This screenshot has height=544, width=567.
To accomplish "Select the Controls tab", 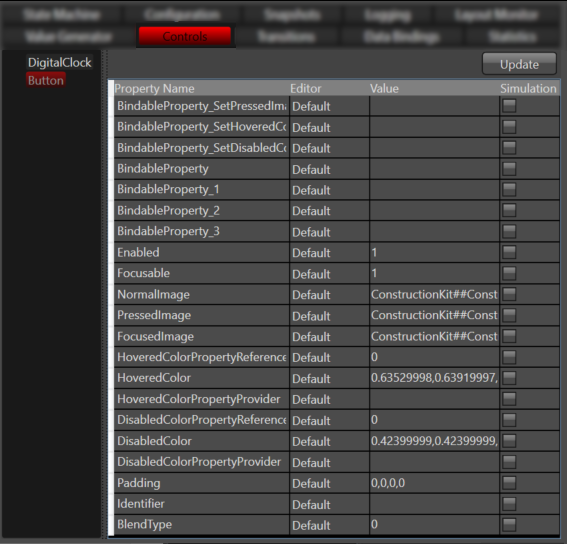I will (x=185, y=36).
